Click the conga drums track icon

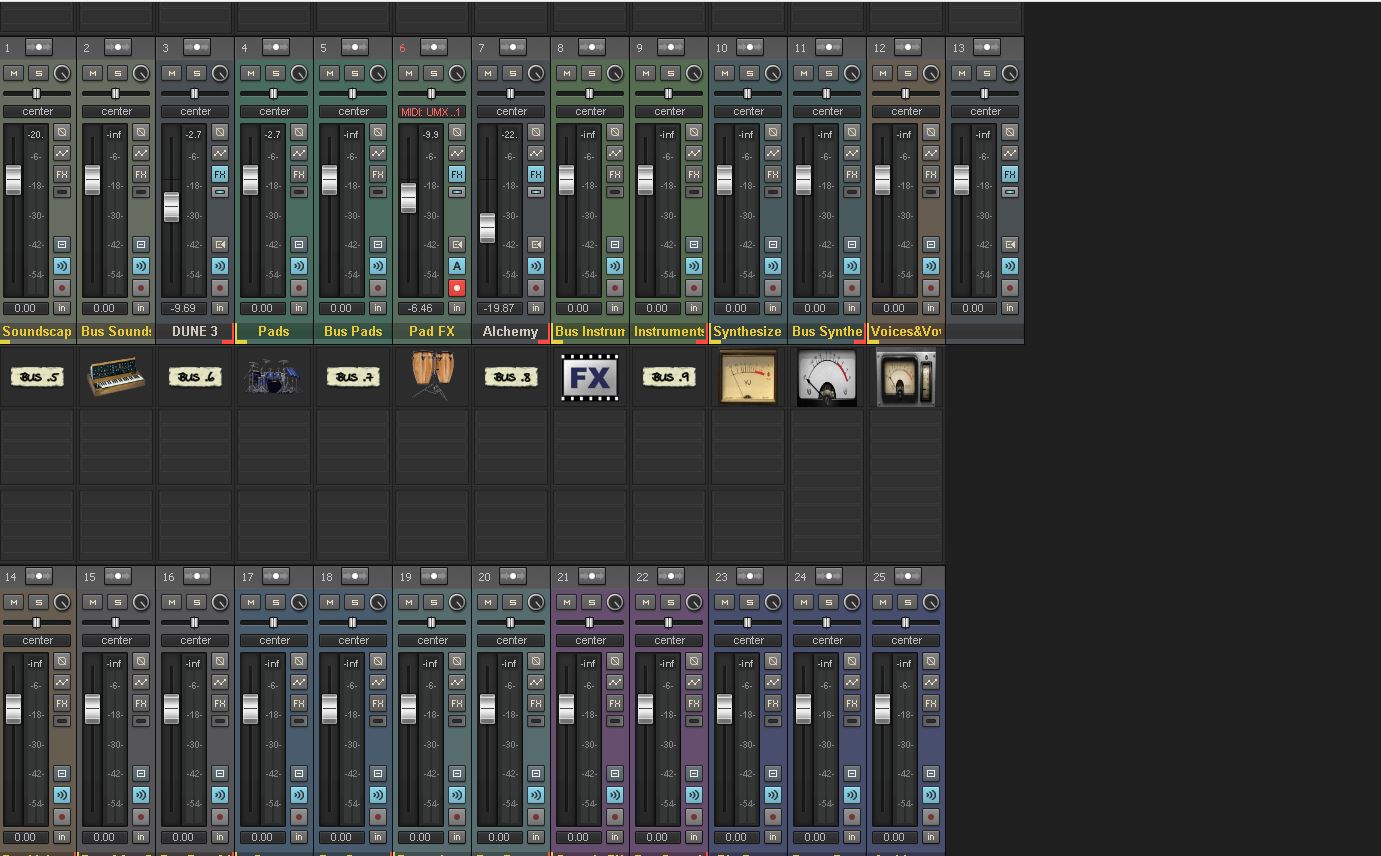(432, 377)
